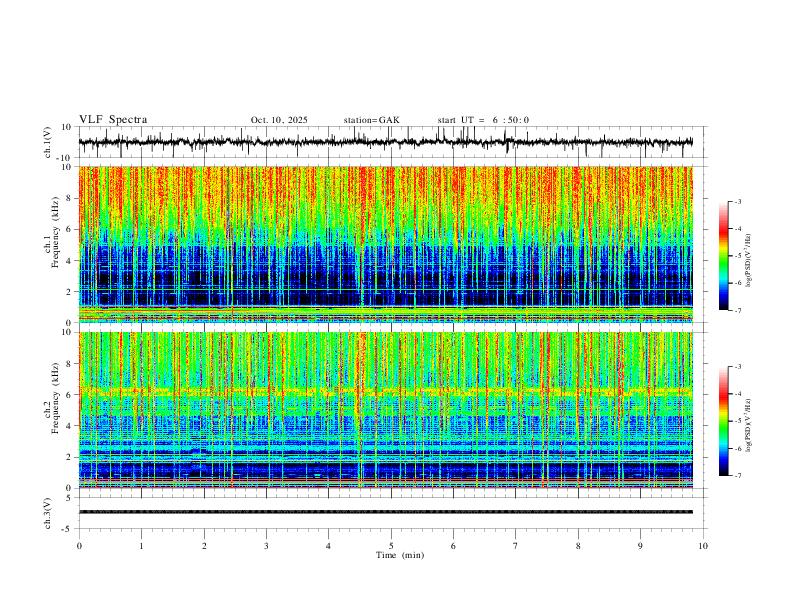Click the "4" kHz tick on ch.2 frequency axis
Viewport: 792px width, 612px height.
pos(70,426)
